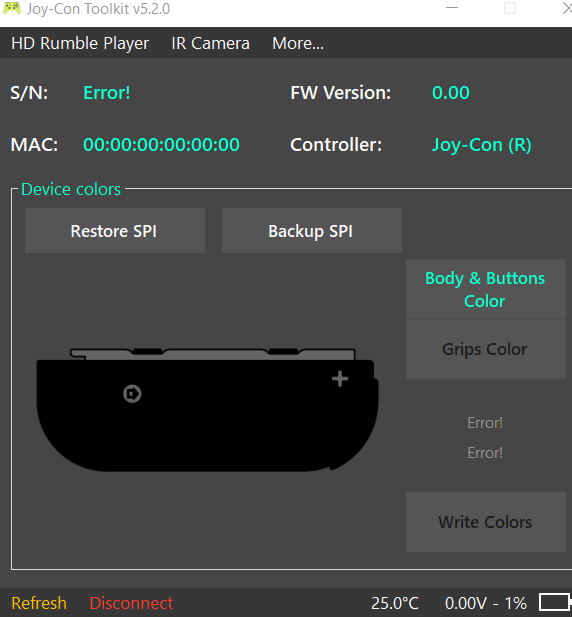572x617 pixels.
Task: Click the serial number Error! value
Action: (x=107, y=93)
